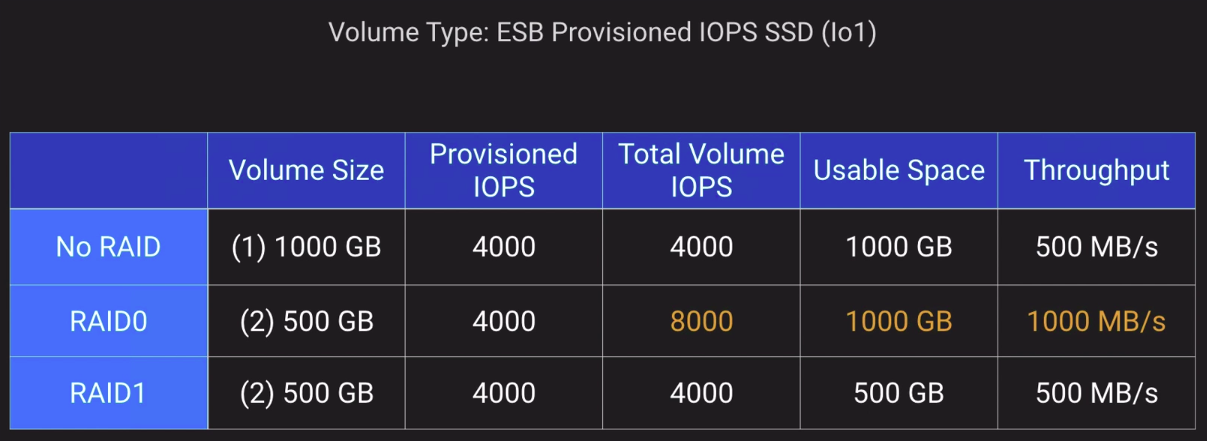Select RAID0's (2) 500 GB volume size cell
Viewport: 1207px width, 441px height.
306,321
